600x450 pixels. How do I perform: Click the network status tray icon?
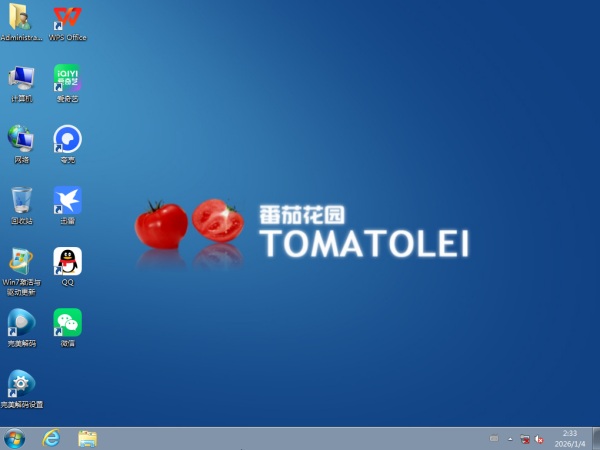point(524,438)
